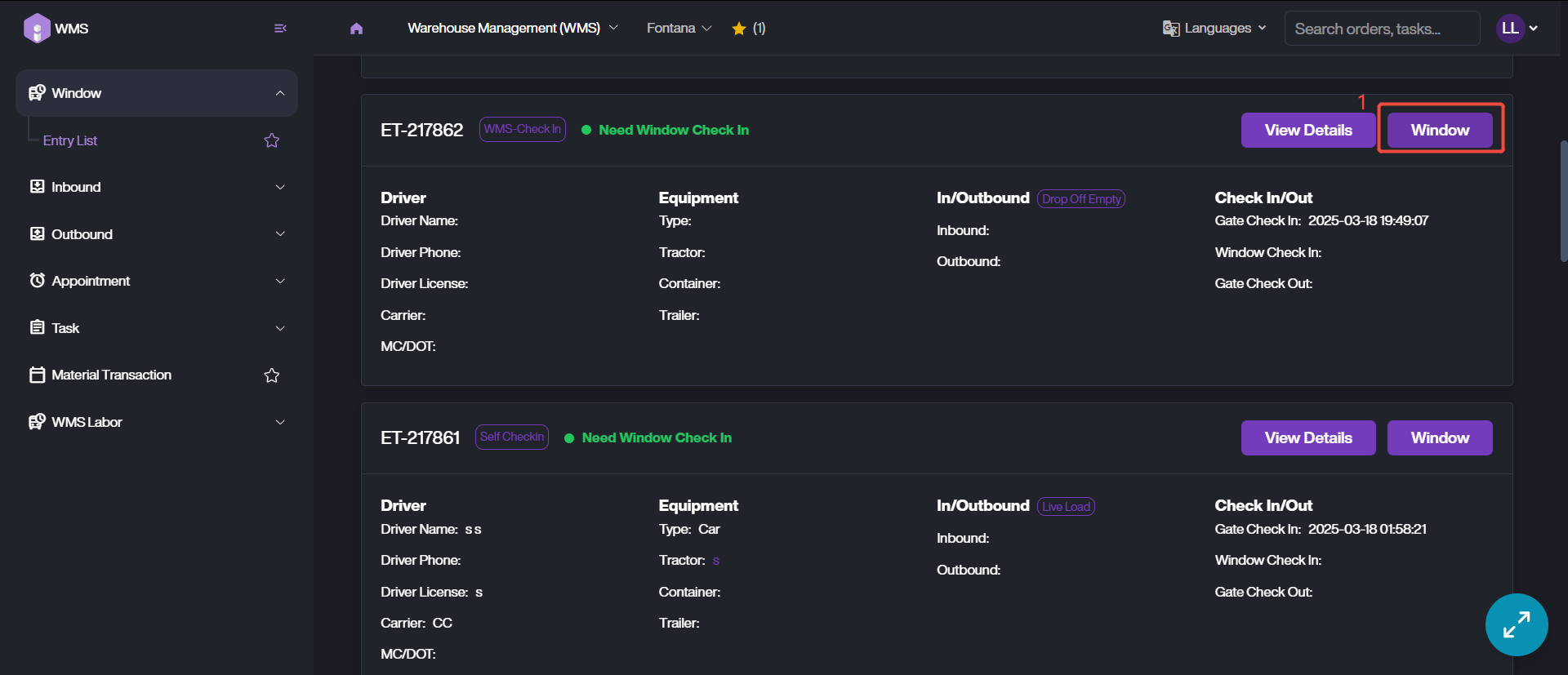Collapse the sidebar using the menu icon
Viewport: 1568px width, 675px height.
click(x=280, y=29)
